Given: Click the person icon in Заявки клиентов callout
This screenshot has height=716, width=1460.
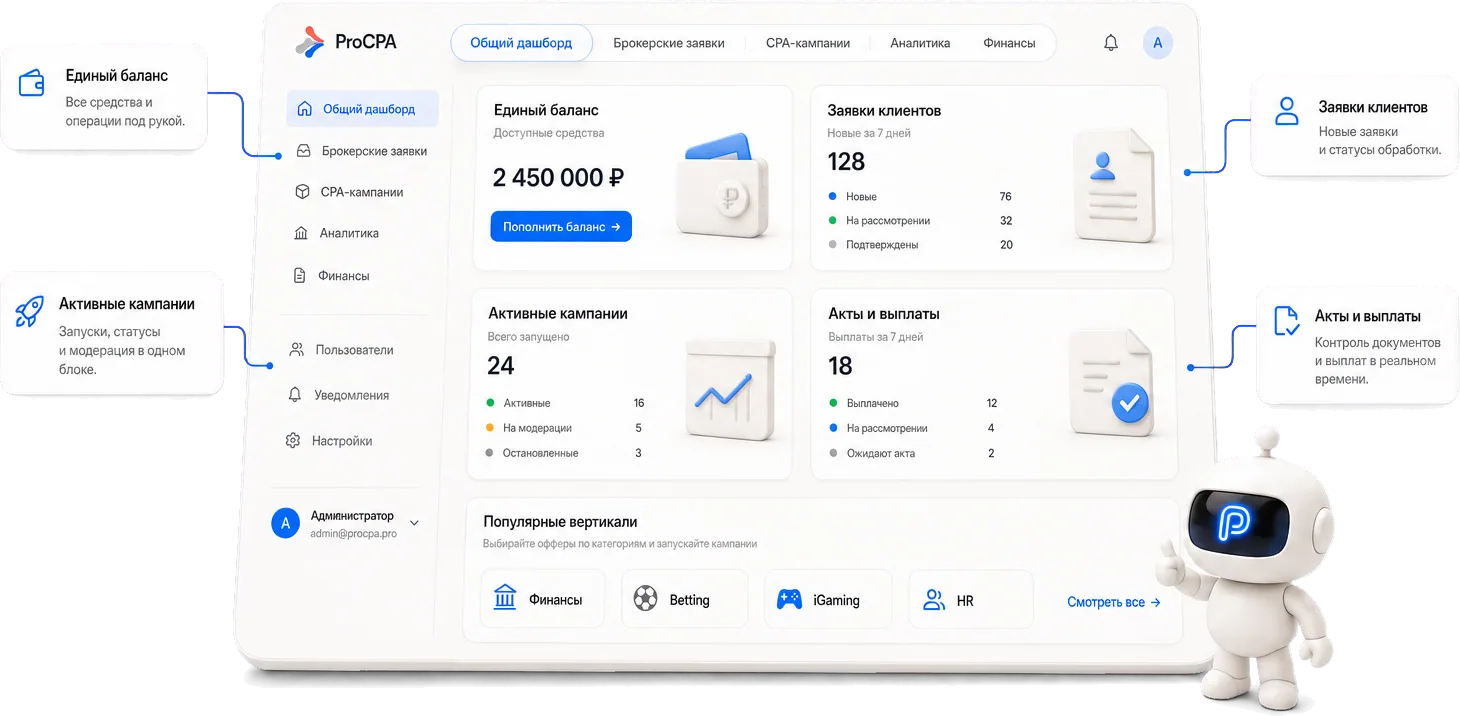Looking at the screenshot, I should click(1287, 111).
